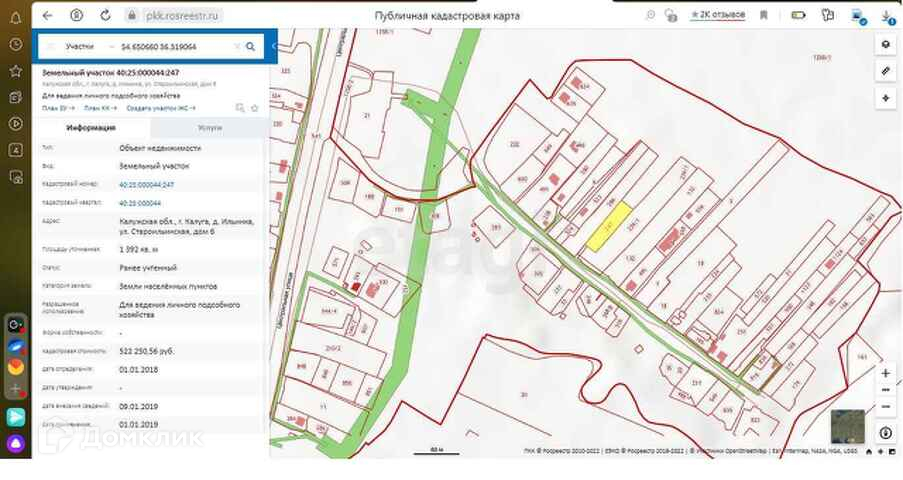Zoom in the map with plus
Image resolution: width=903 pixels, height=480 pixels.
click(886, 373)
